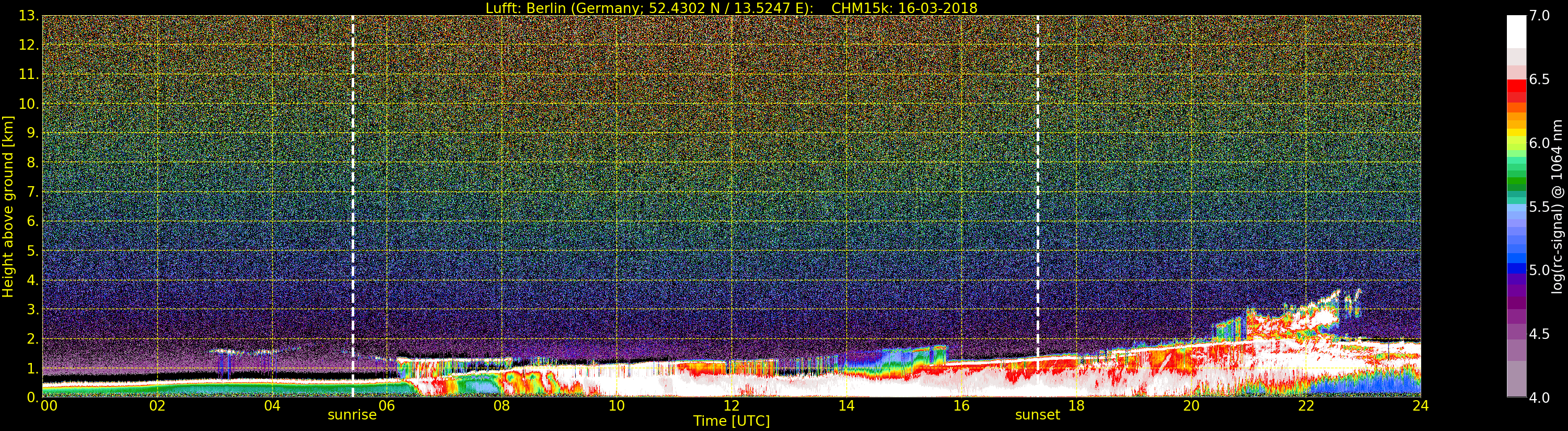The image size is (1568, 431).
Task: Click the '4.' height tick label
Action: tap(32, 280)
